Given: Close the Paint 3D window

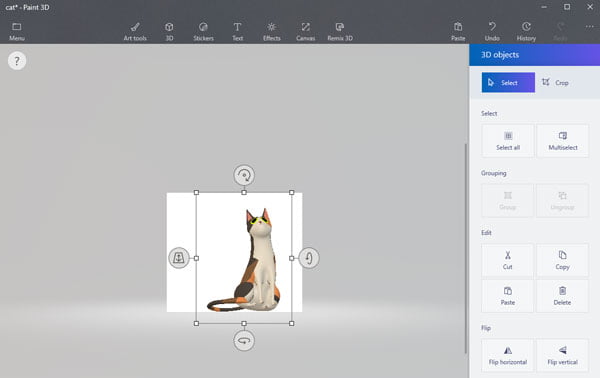Looking at the screenshot, I should [590, 7].
